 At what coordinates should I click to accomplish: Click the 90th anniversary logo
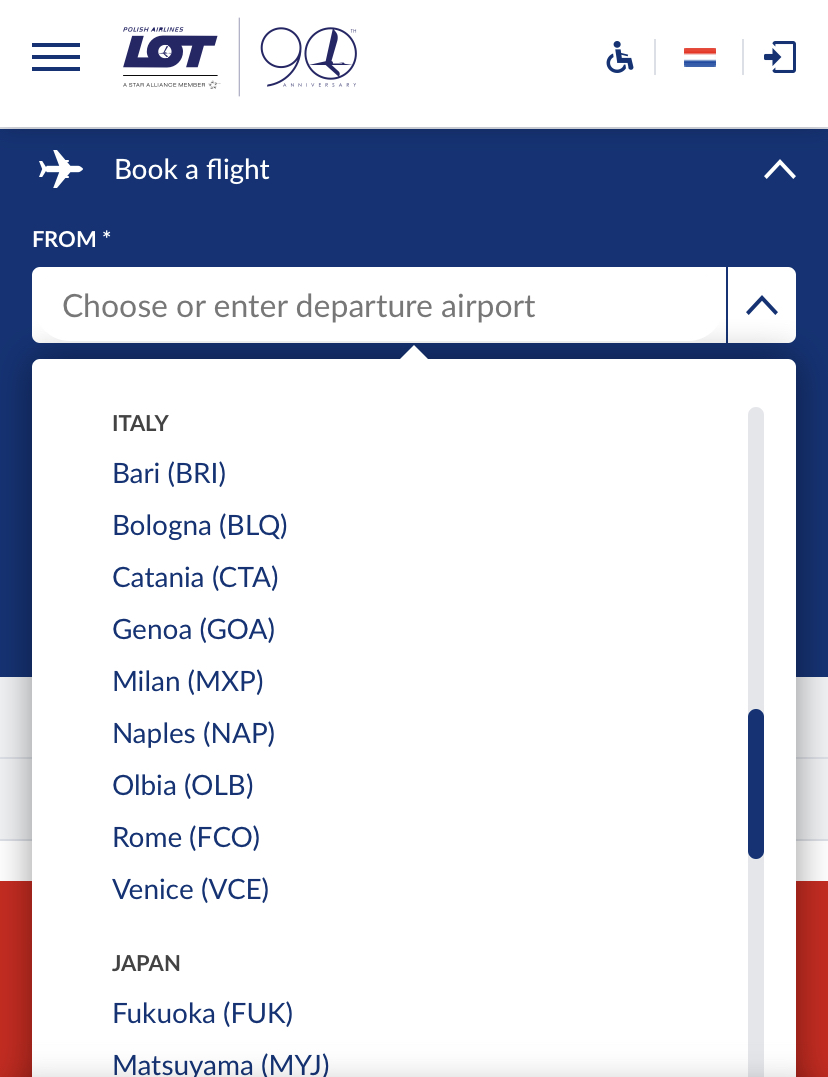(308, 57)
